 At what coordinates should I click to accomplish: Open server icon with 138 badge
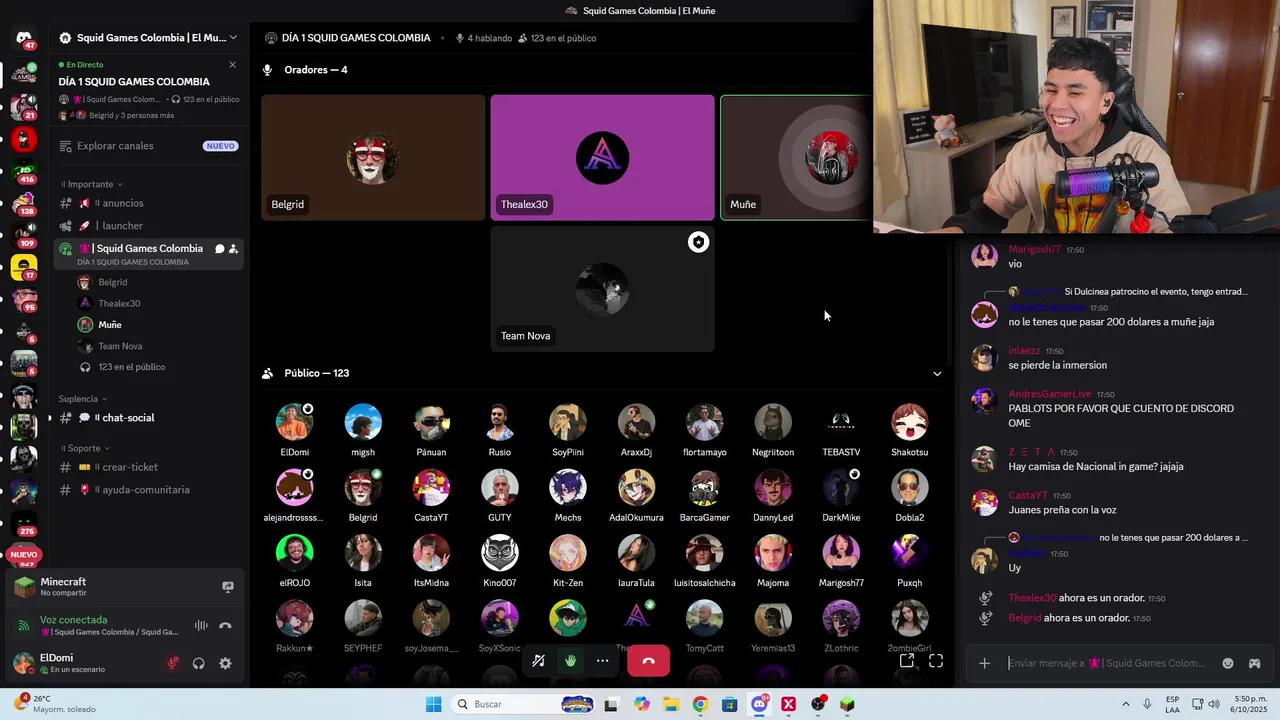[24, 204]
